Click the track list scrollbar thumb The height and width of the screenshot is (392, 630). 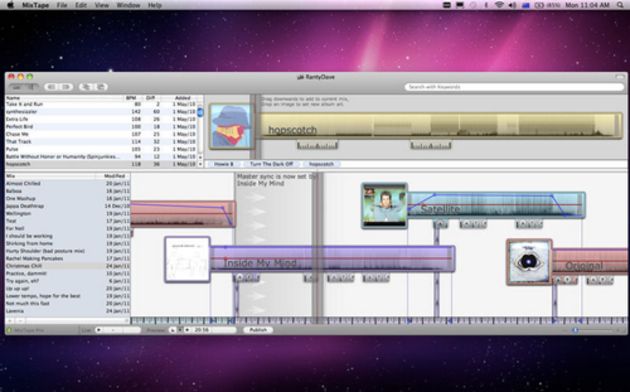200,112
